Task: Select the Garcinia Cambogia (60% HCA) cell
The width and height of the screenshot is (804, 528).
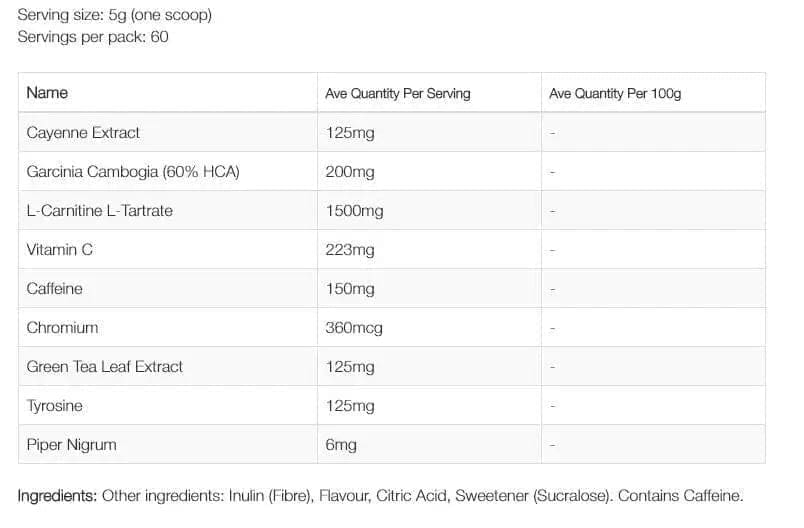Action: pyautogui.click(x=133, y=172)
